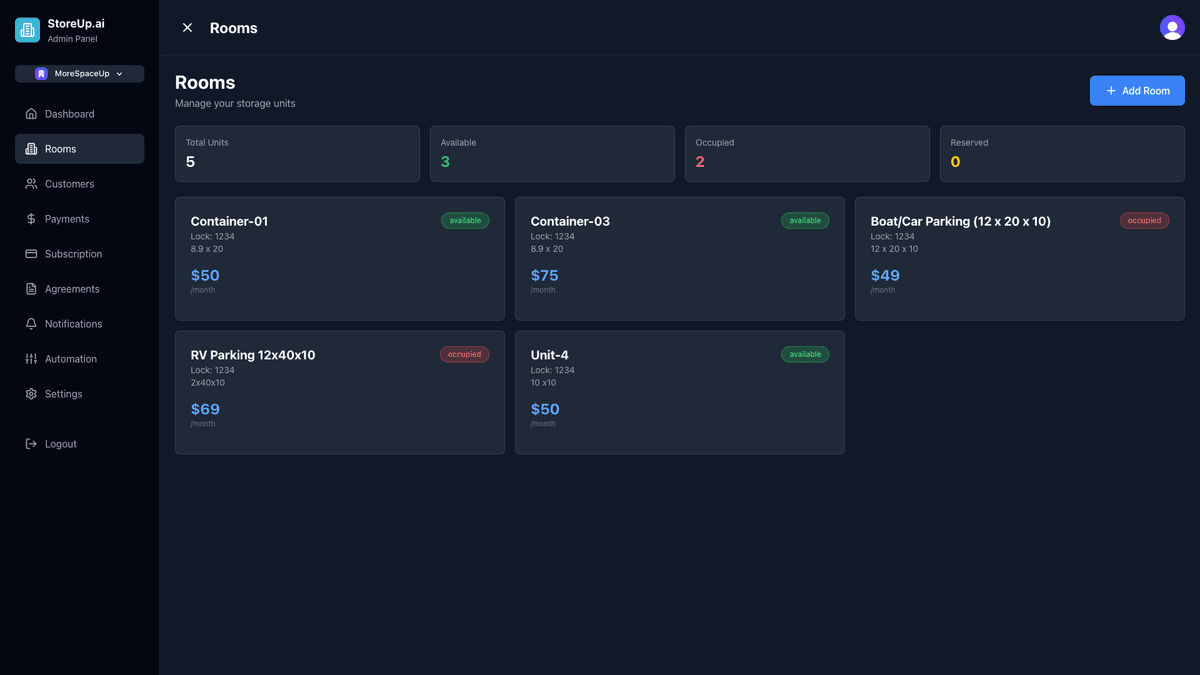Open the user profile avatar
1200x675 pixels.
coord(1172,28)
